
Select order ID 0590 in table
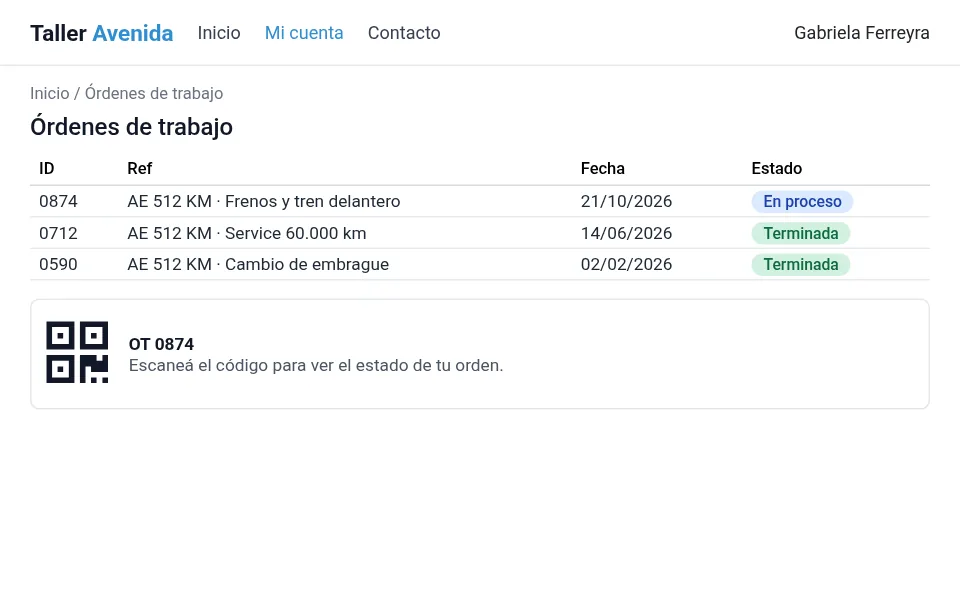click(x=58, y=264)
